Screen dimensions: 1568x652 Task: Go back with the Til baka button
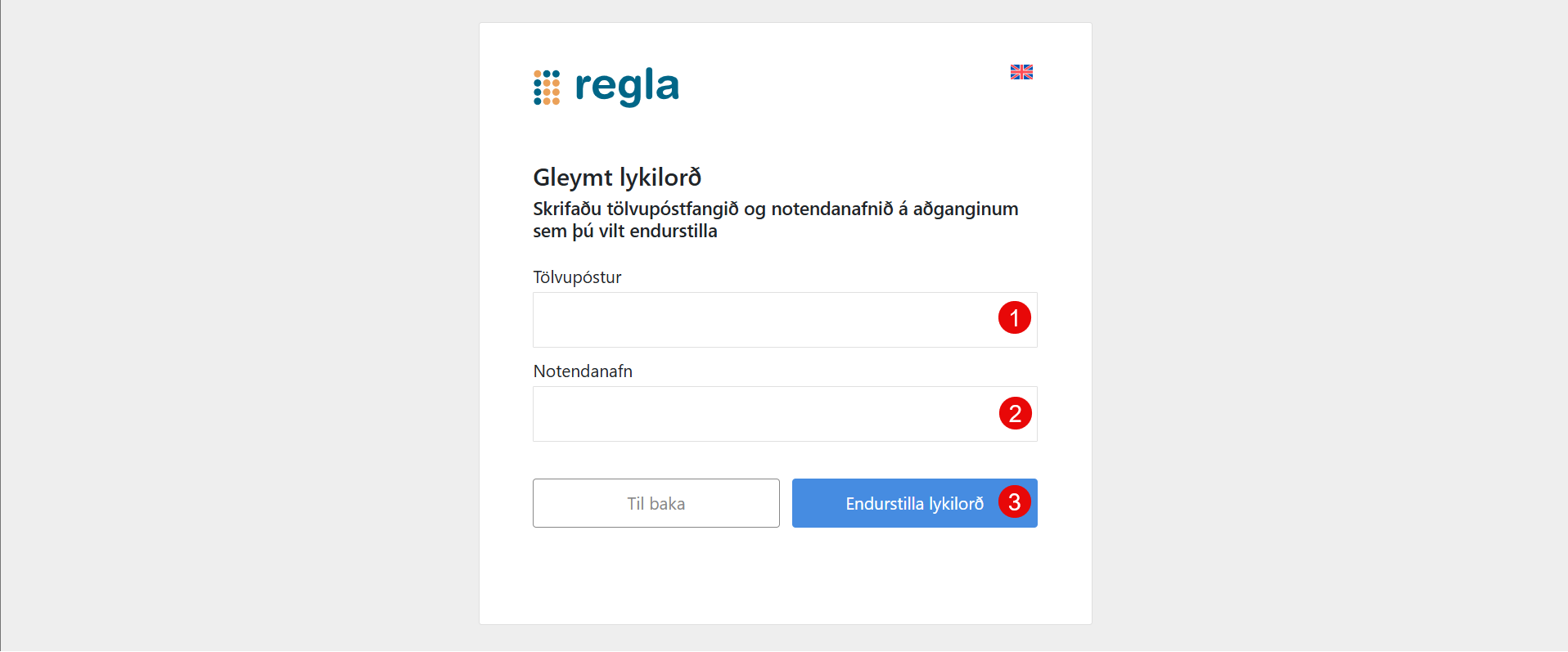pyautogui.click(x=656, y=503)
